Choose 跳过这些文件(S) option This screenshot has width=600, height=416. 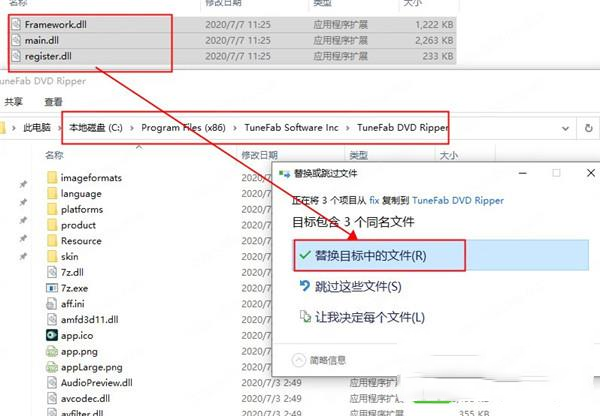(358, 286)
